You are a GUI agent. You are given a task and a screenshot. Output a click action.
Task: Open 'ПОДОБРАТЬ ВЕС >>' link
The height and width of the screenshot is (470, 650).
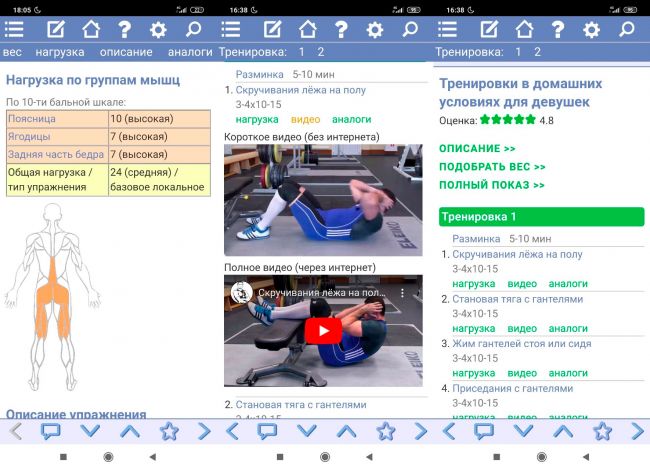pos(492,167)
